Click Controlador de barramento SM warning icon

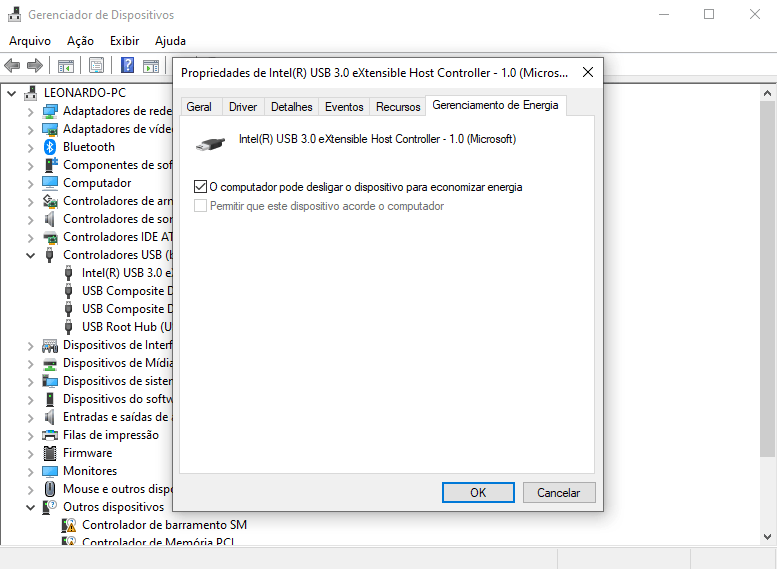click(x=68, y=525)
